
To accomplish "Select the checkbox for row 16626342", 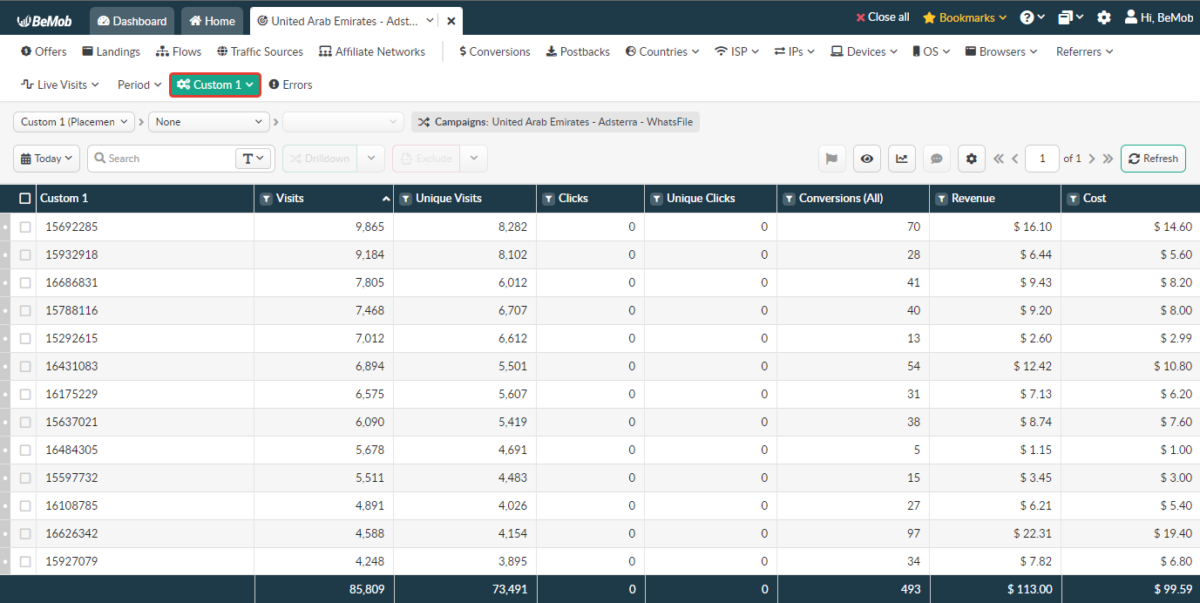I will coord(26,534).
